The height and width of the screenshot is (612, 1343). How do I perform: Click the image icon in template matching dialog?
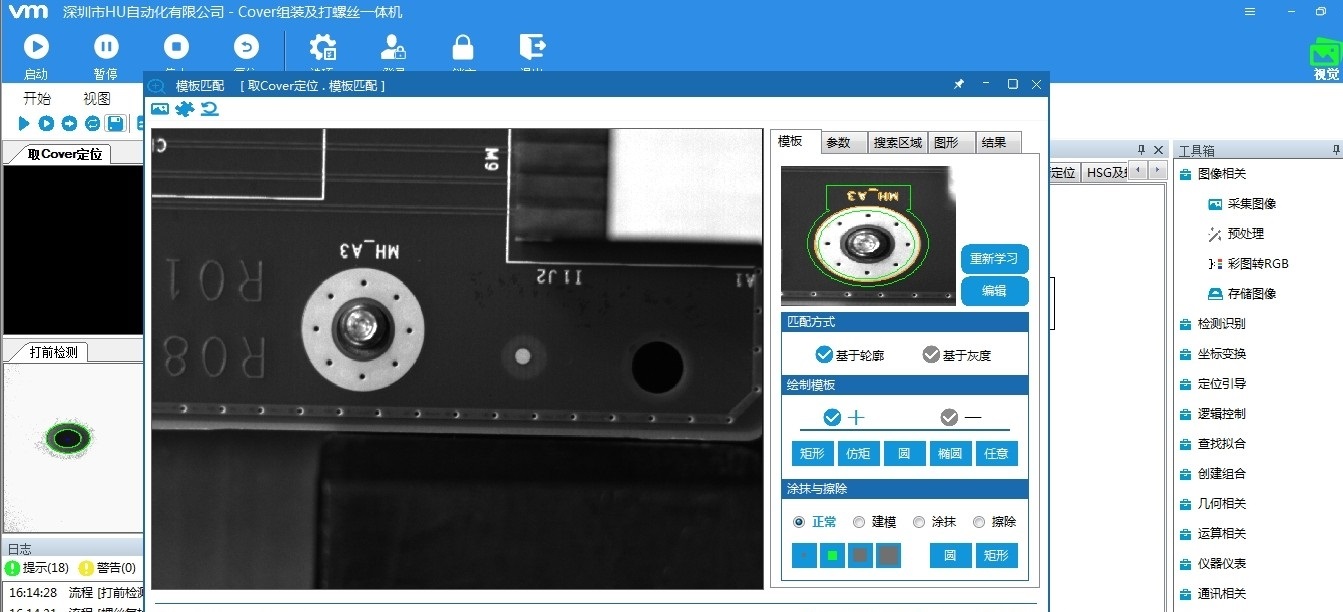160,109
